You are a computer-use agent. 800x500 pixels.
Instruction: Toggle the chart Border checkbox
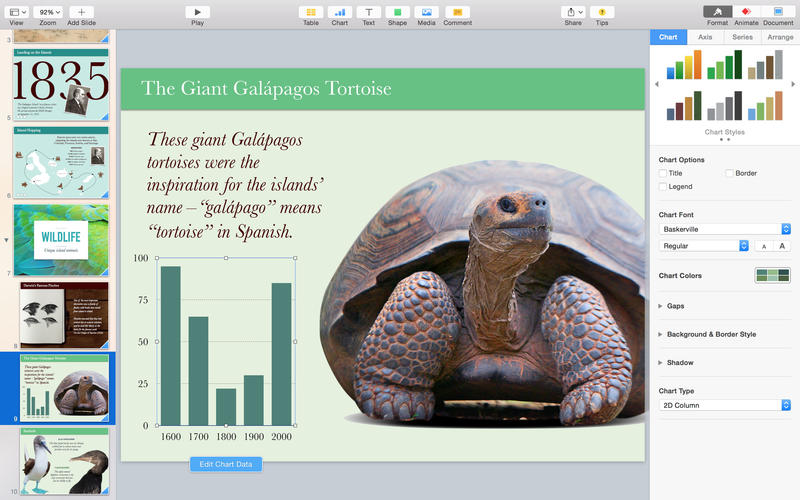click(729, 173)
